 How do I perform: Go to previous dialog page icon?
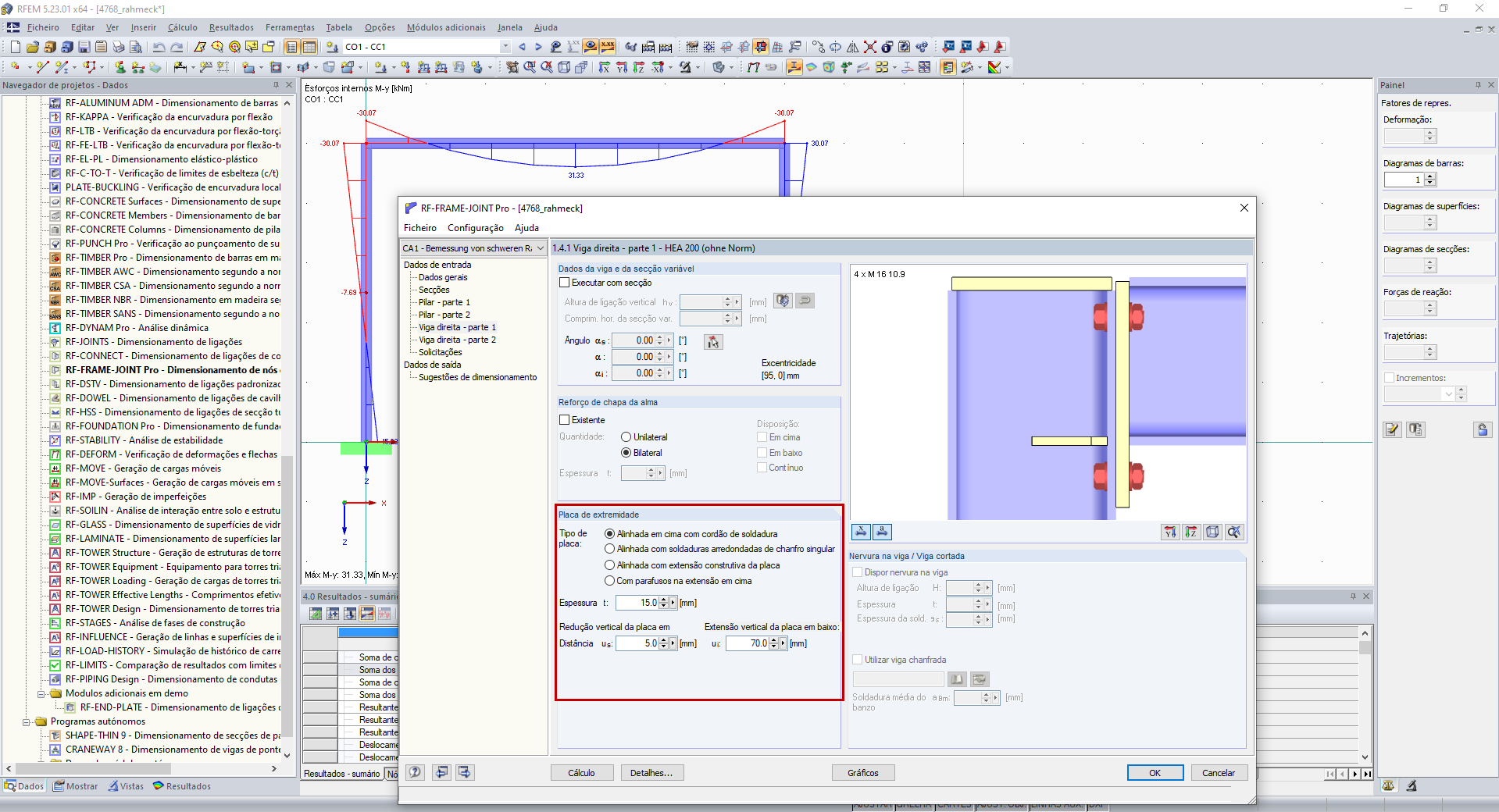[x=442, y=772]
